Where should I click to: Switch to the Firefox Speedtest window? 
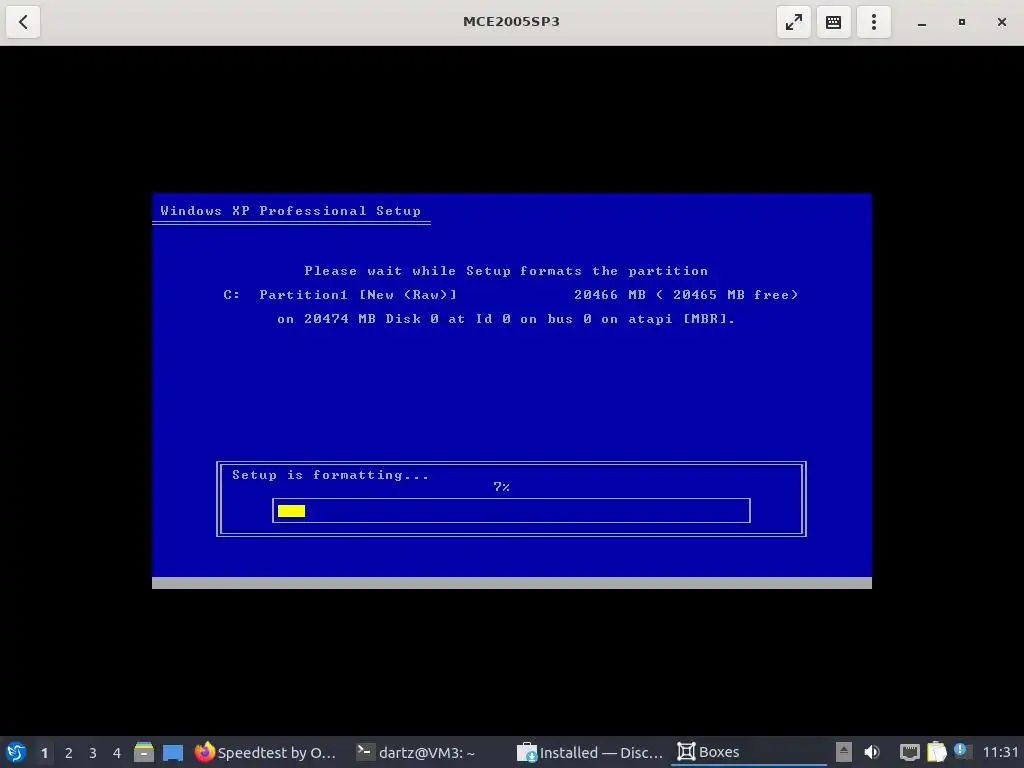[x=266, y=752]
